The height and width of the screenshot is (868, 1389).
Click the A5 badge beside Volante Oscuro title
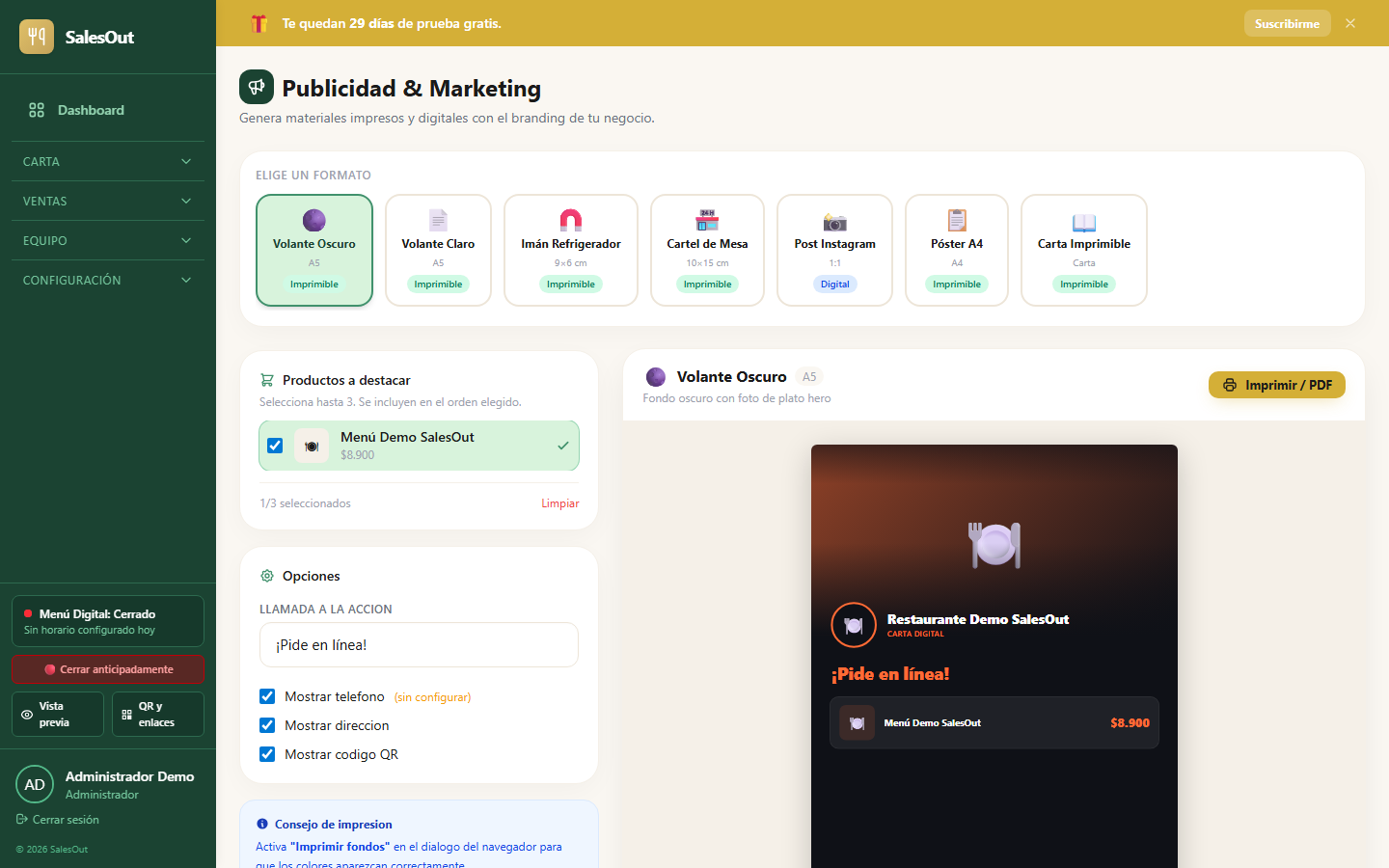click(809, 377)
